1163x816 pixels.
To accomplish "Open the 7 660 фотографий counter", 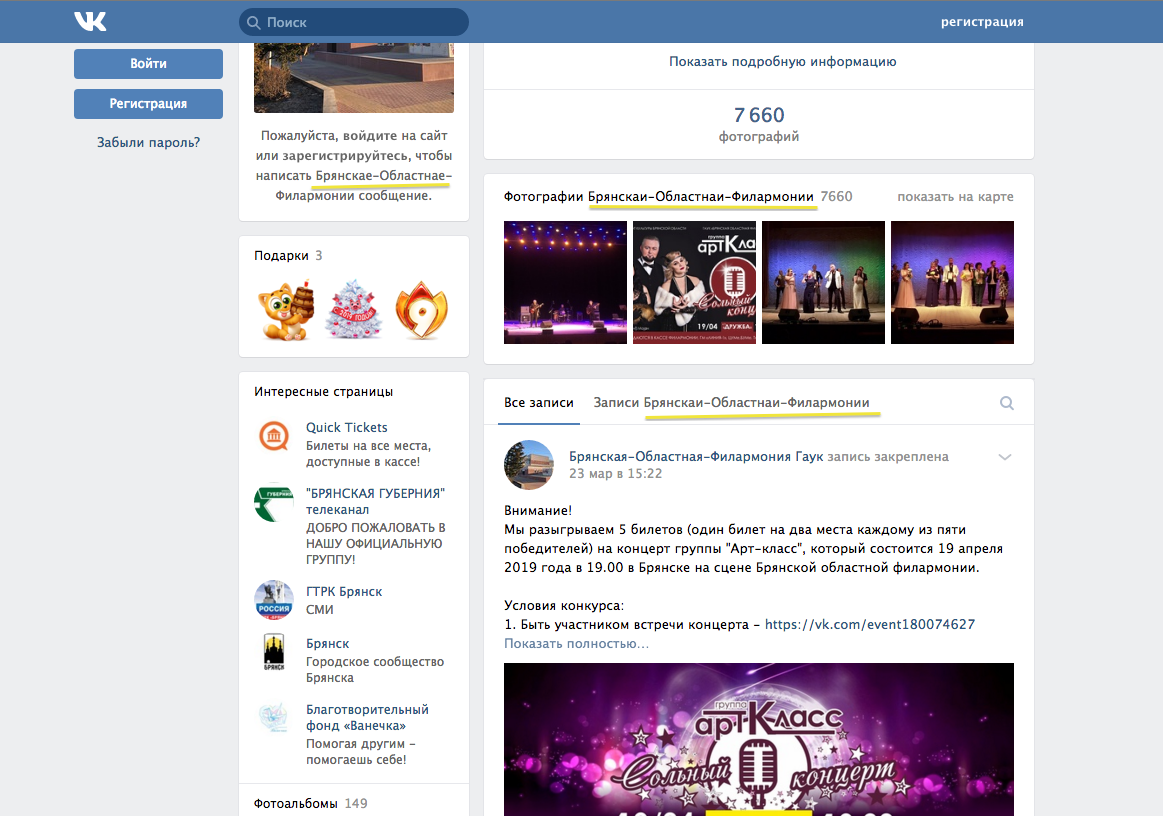I will click(759, 124).
